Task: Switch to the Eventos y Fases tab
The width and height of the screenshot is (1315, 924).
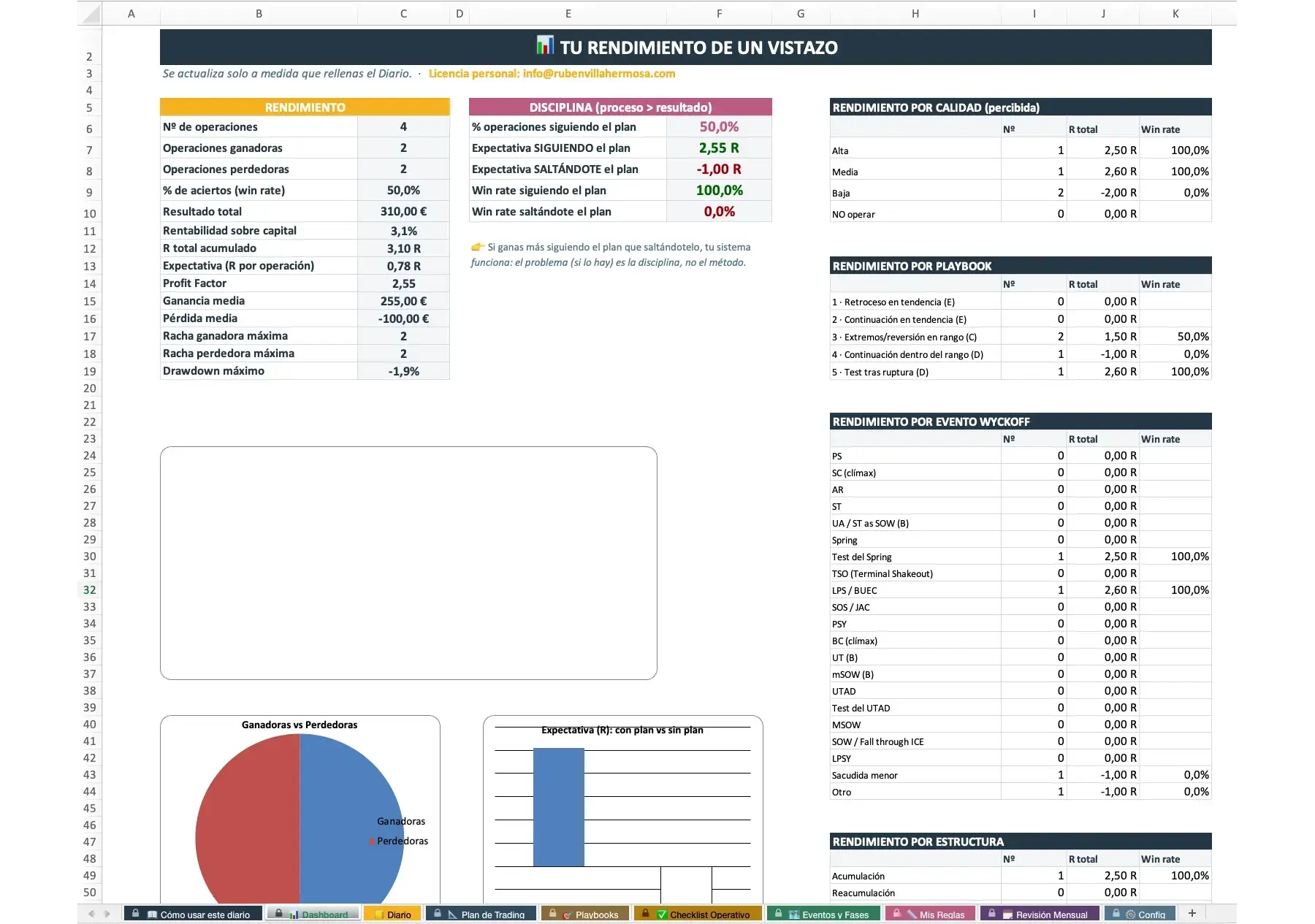Action: click(823, 914)
